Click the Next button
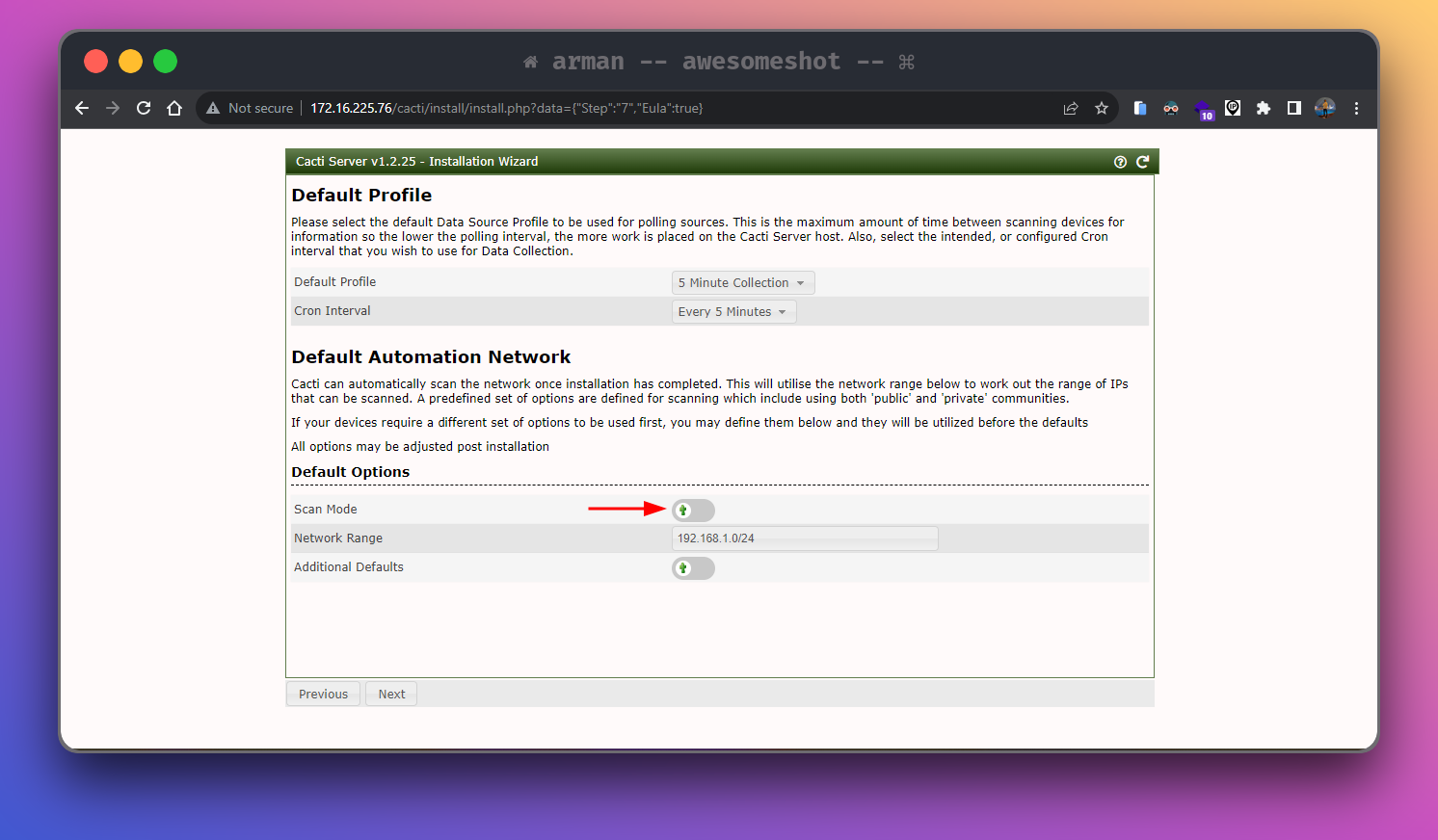The height and width of the screenshot is (840, 1438). tap(391, 694)
